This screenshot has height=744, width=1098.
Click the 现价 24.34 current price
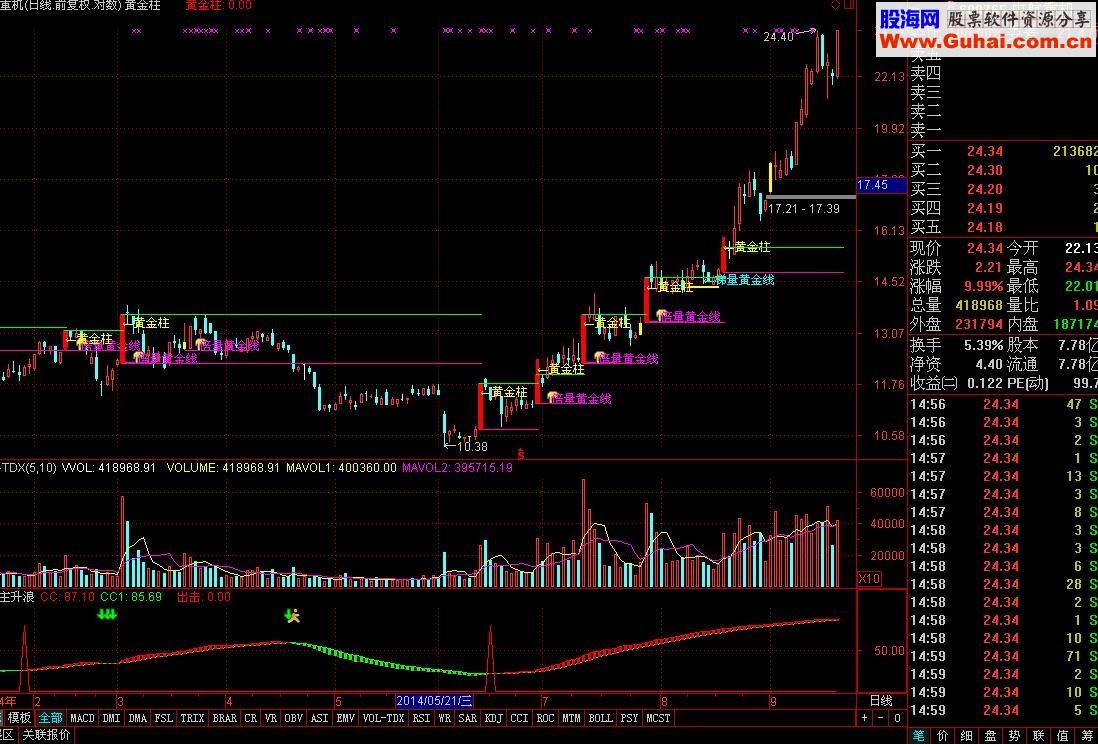pyautogui.click(x=985, y=248)
